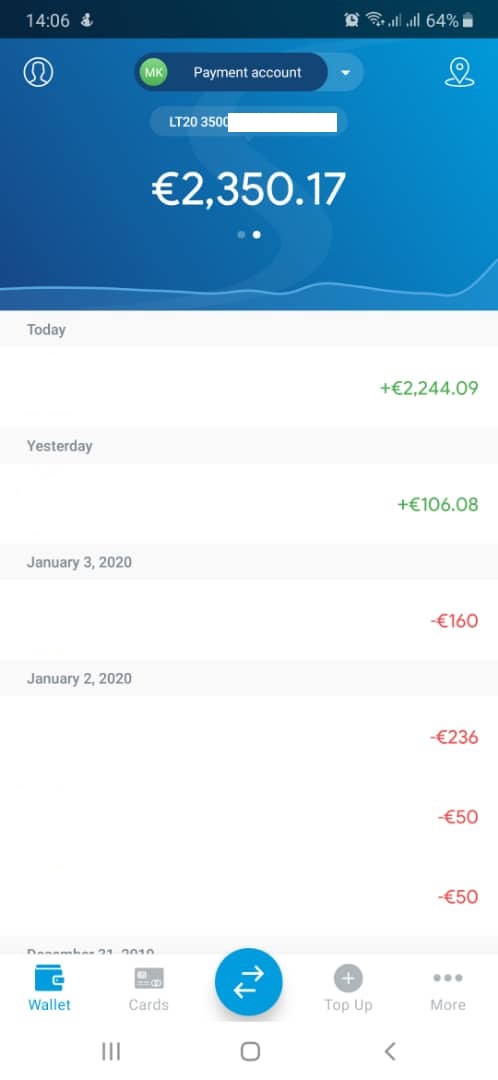This screenshot has width=498, height=1080.
Task: Tap the €2,350.17 account balance
Action: pos(249,190)
